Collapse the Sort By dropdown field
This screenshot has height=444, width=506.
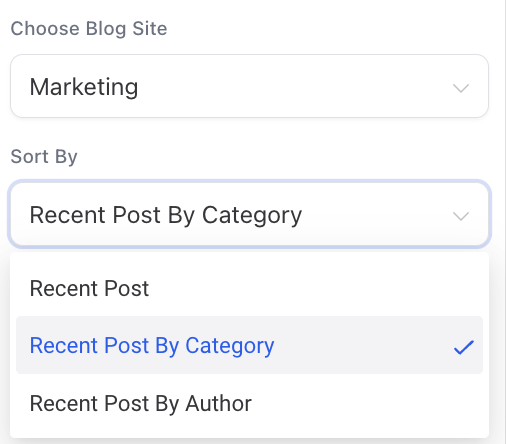249,214
